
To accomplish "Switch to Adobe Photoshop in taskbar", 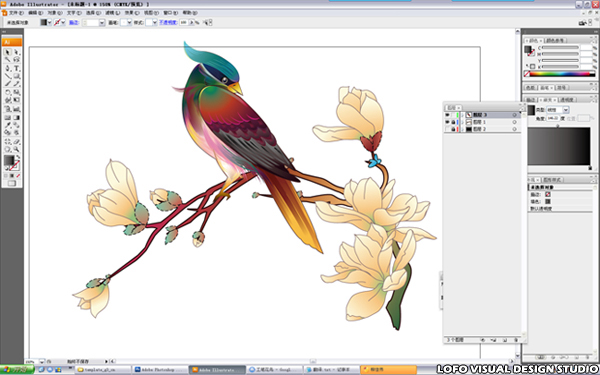I will pos(160,370).
